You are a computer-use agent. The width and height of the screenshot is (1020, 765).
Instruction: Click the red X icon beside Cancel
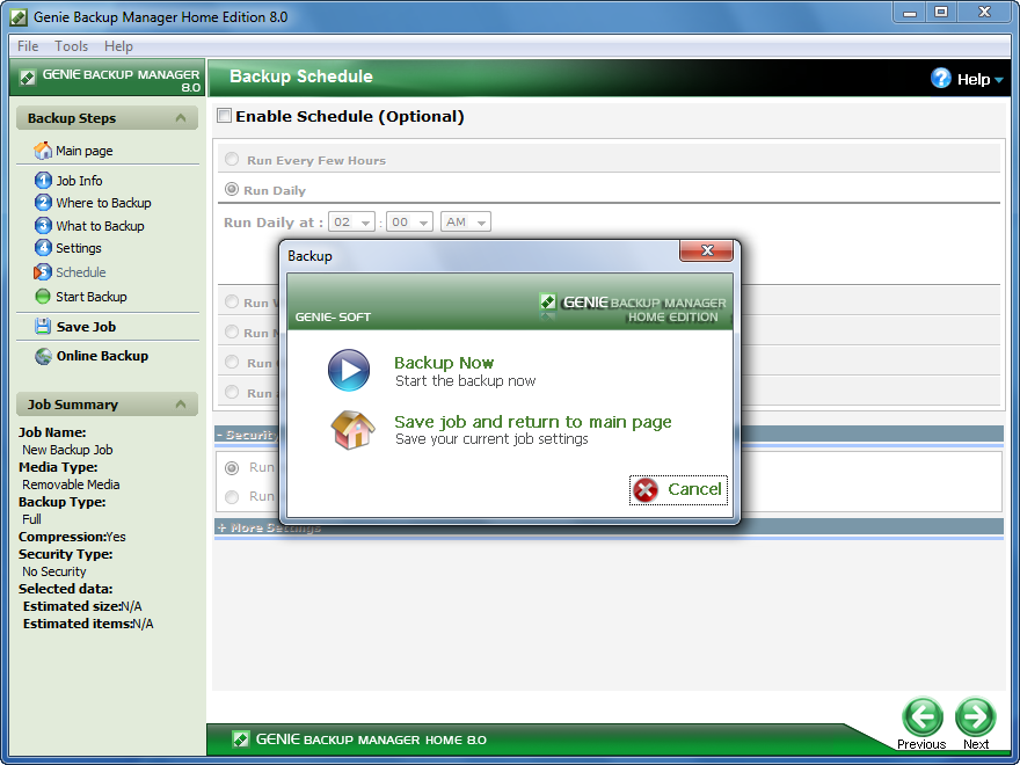coord(646,490)
